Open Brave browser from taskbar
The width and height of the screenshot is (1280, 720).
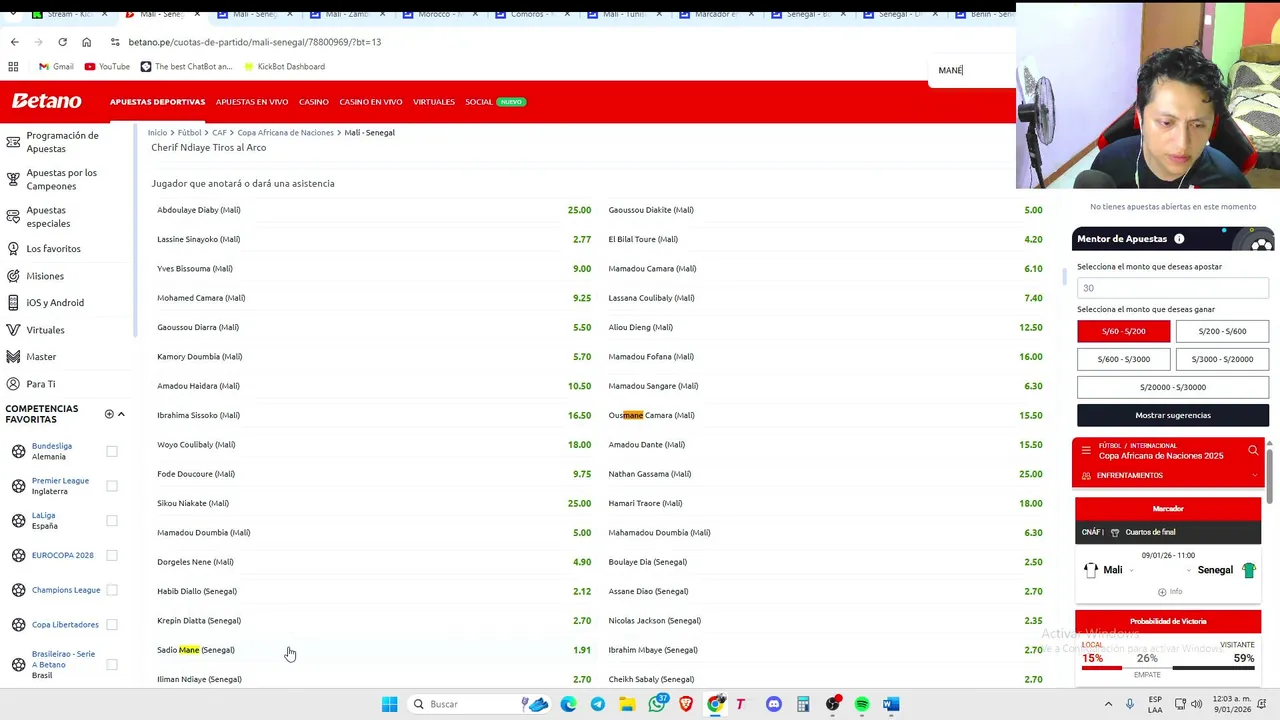(x=686, y=704)
